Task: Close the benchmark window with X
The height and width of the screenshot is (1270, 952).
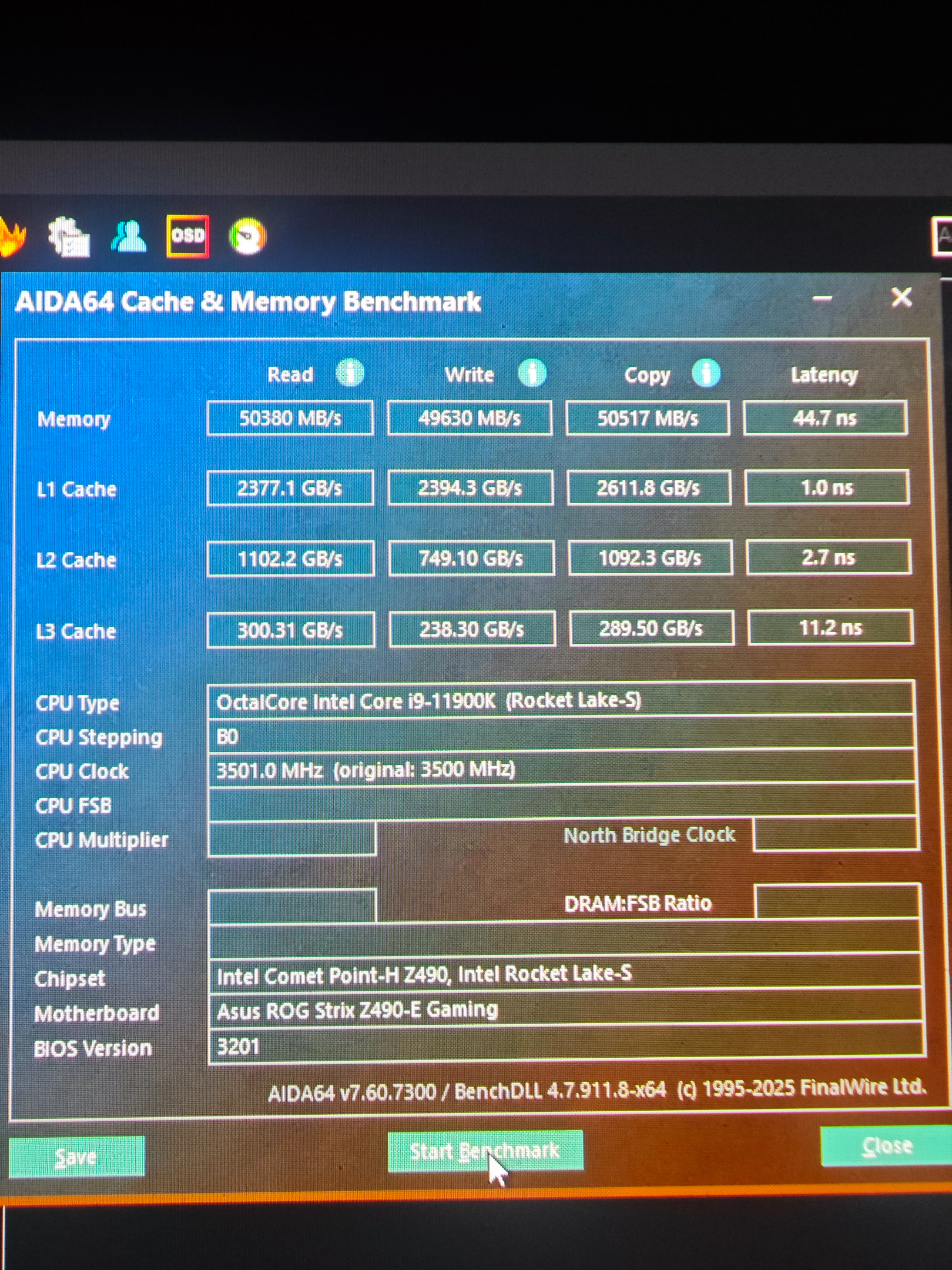Action: 901,298
